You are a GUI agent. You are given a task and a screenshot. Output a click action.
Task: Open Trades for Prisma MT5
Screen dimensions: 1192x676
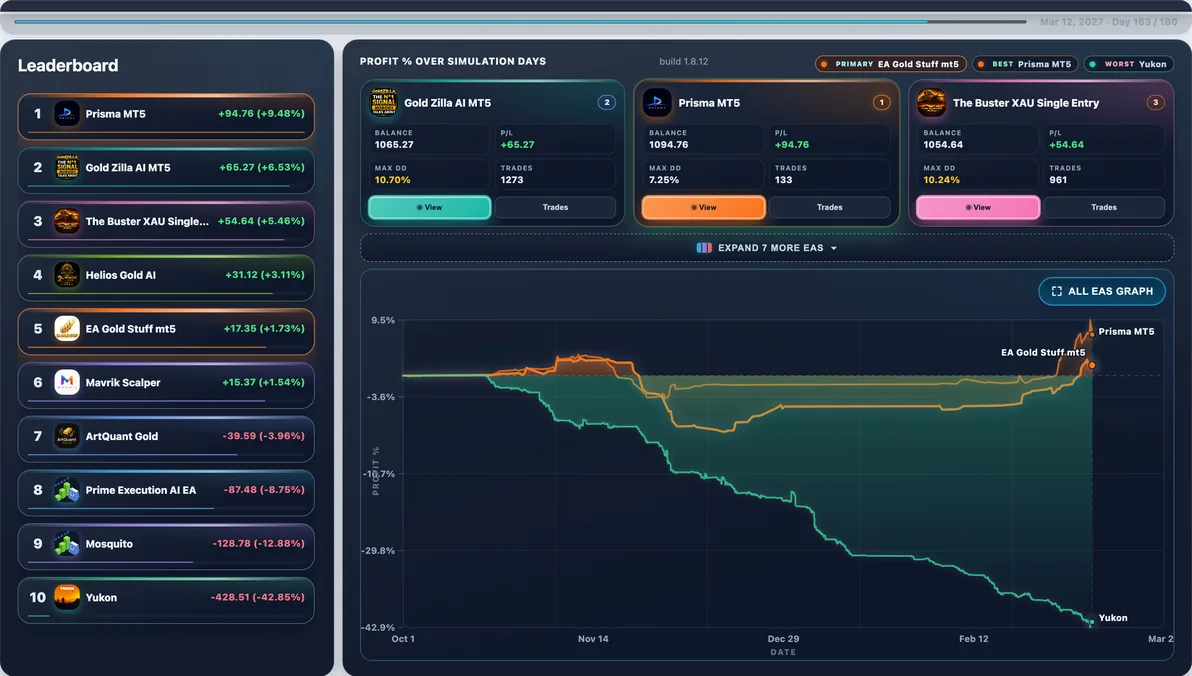click(829, 208)
